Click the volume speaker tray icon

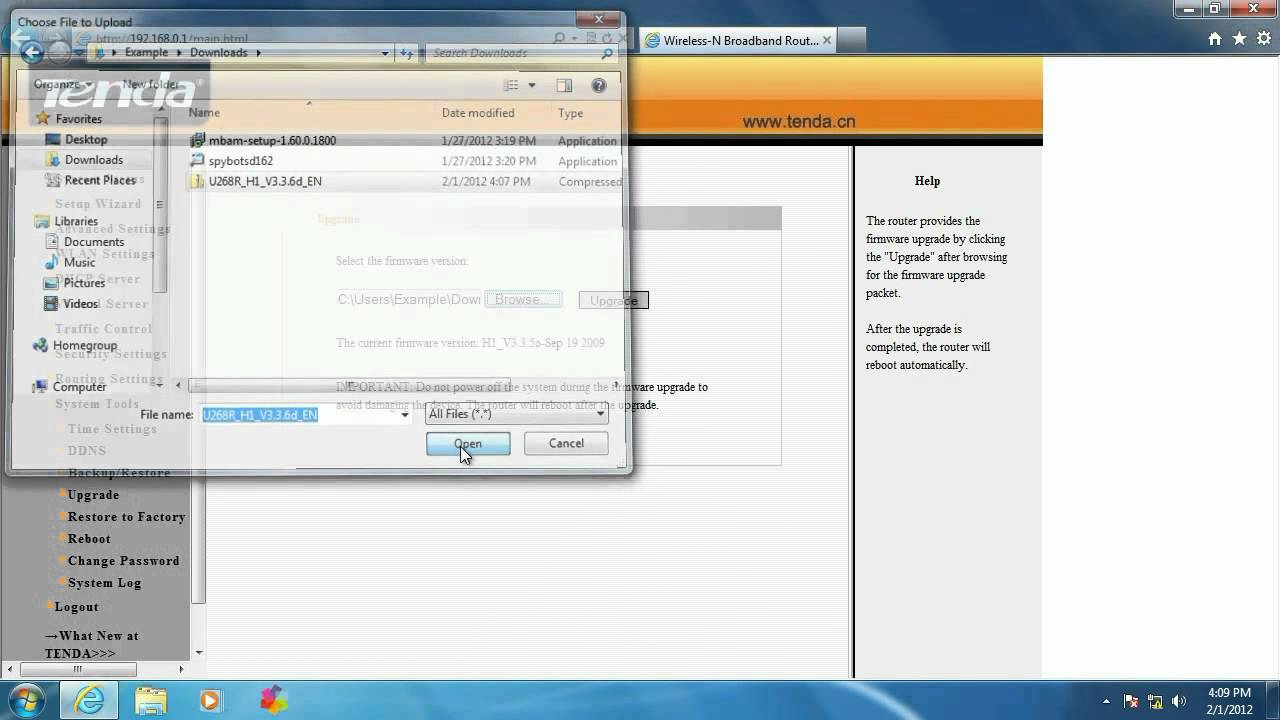[x=1179, y=701]
